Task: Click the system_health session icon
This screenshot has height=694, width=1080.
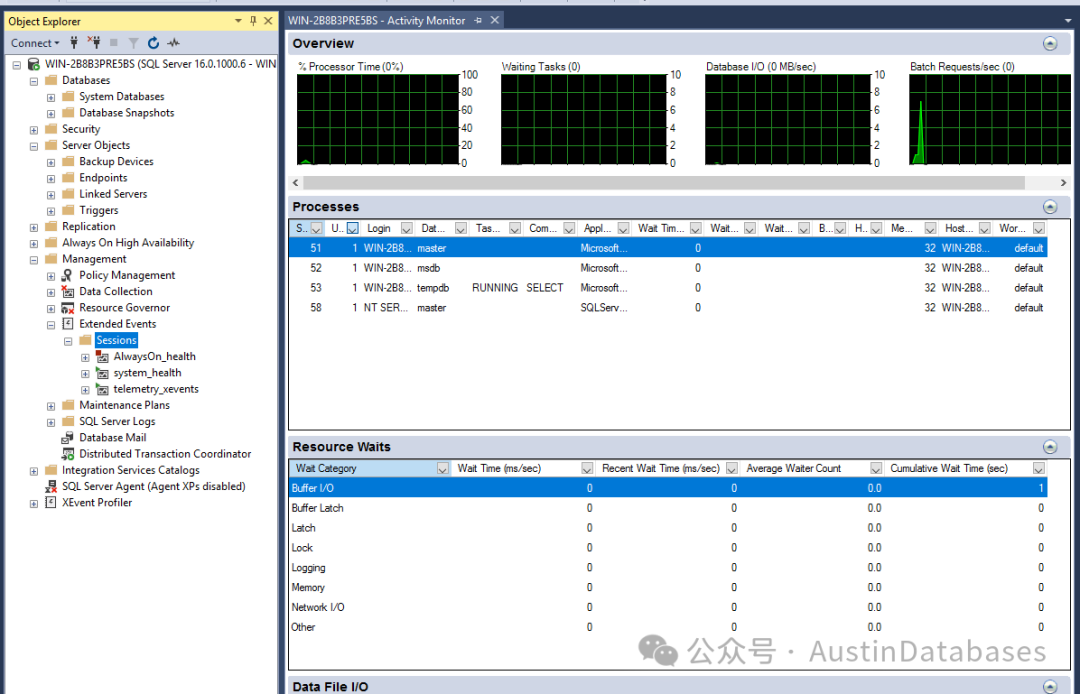Action: (102, 372)
